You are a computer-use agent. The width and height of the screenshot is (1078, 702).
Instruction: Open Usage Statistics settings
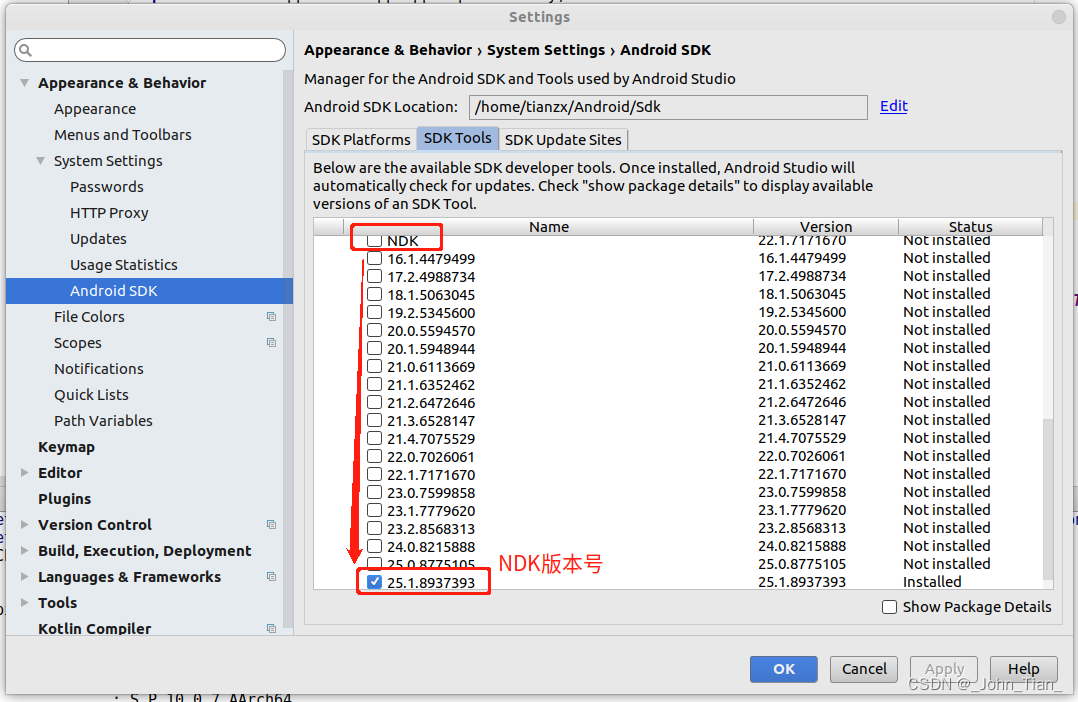coord(124,265)
